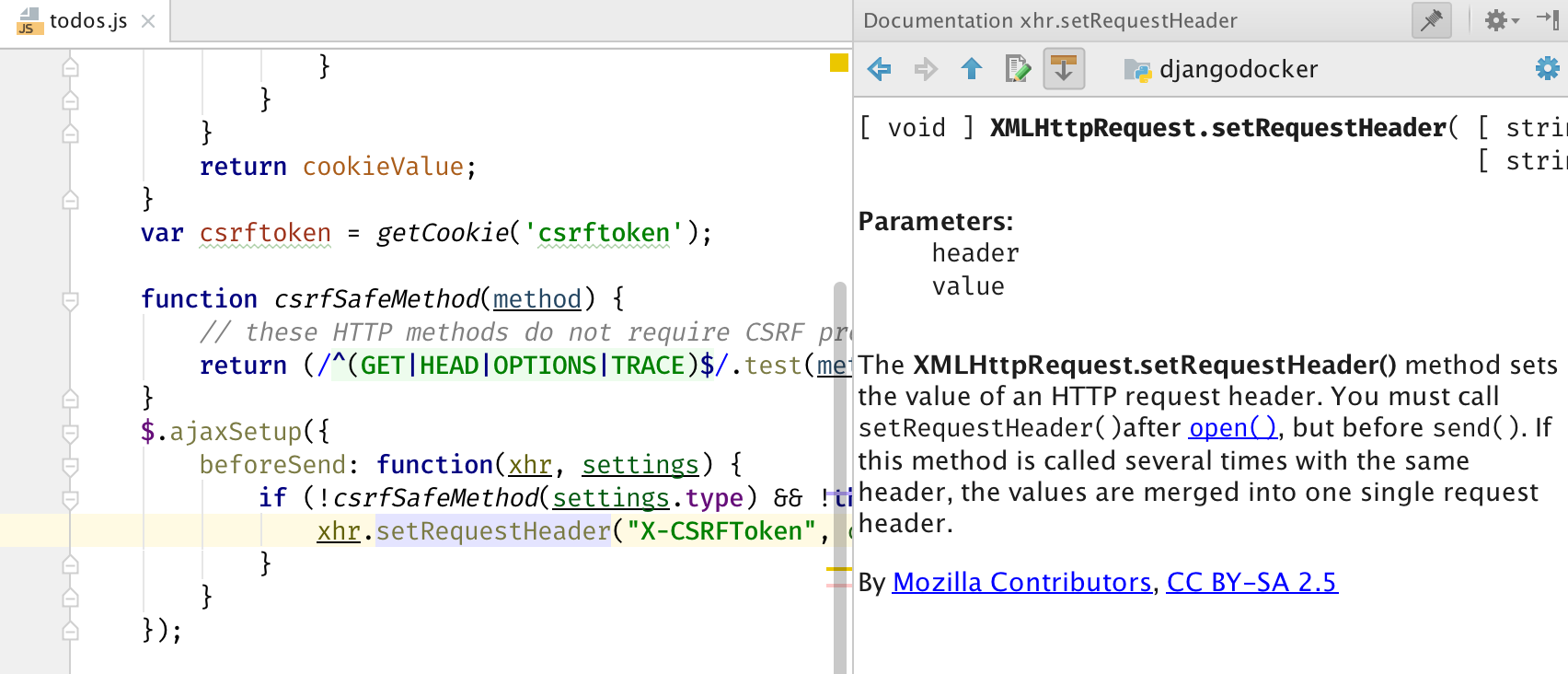Screen dimensions: 1568x674
Task: Click cookieValue in the return statement
Action: (383, 167)
